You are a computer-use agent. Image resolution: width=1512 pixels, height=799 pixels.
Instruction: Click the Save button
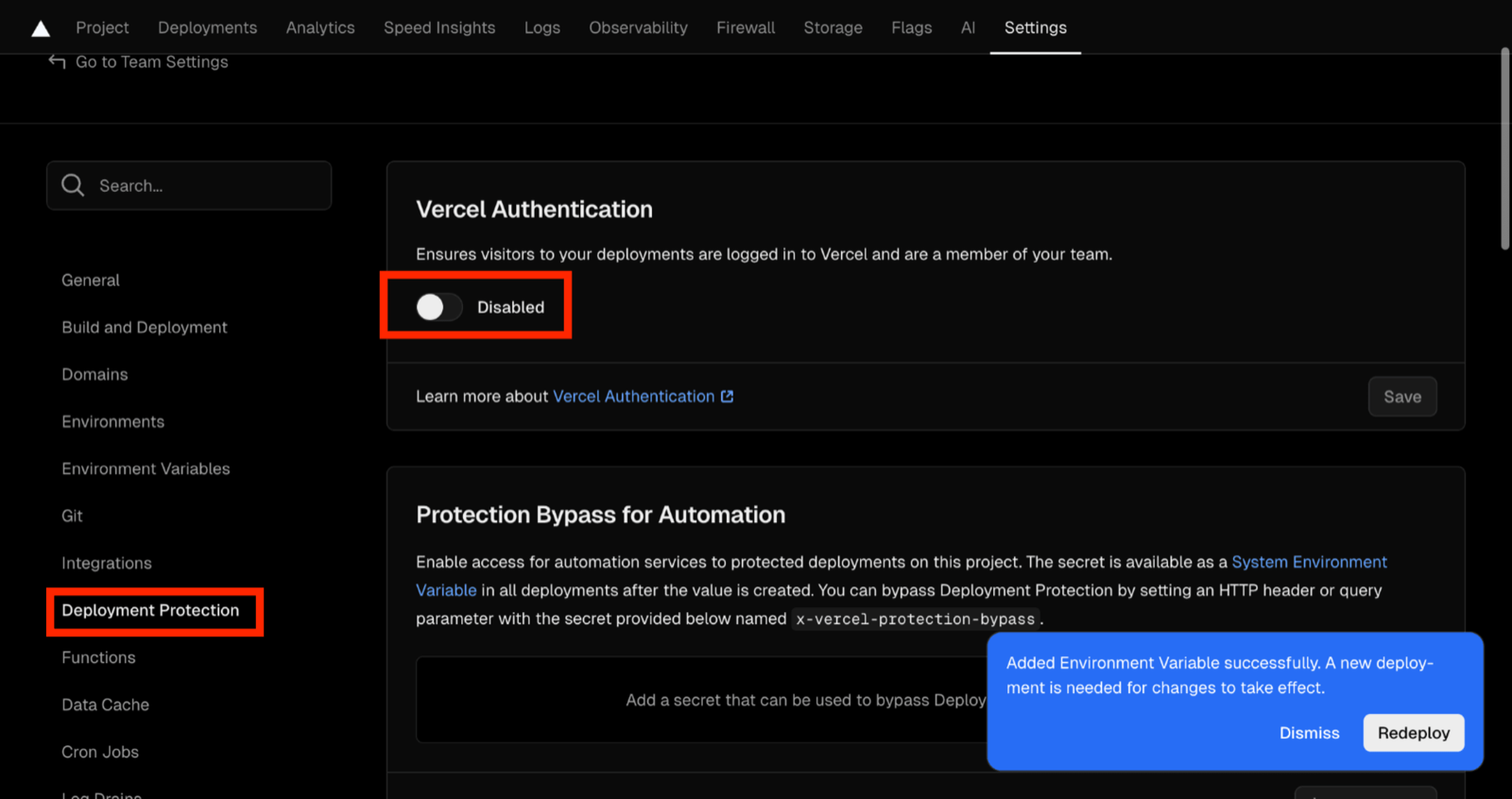tap(1402, 397)
